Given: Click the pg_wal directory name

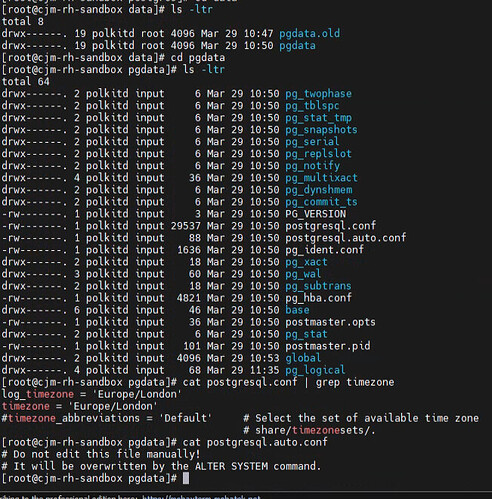Looking at the screenshot, I should click(x=303, y=274).
